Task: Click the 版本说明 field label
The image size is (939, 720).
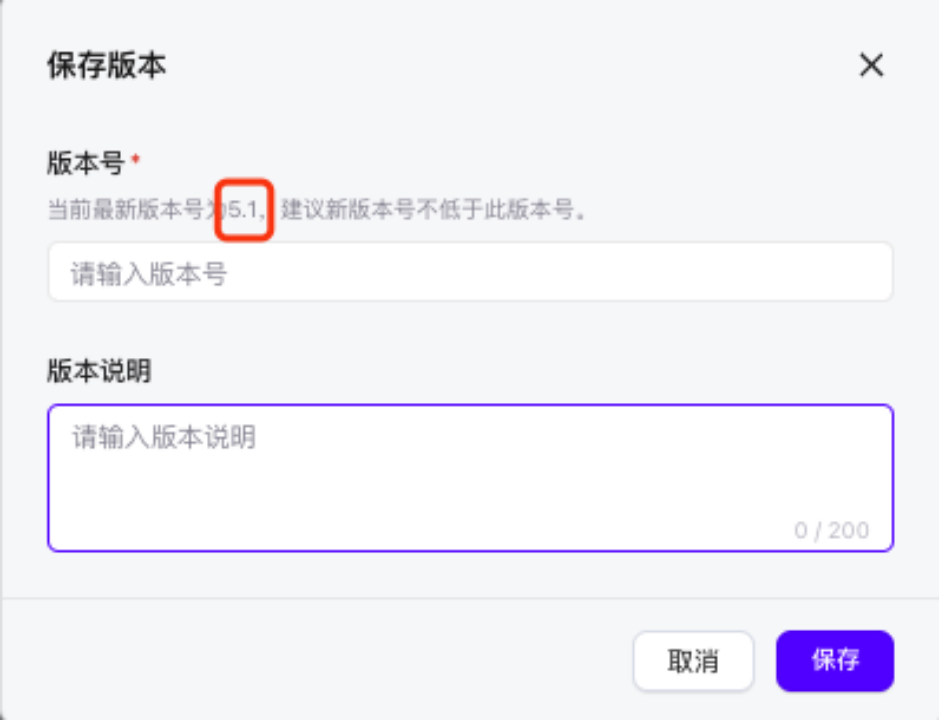Action: pos(99,371)
